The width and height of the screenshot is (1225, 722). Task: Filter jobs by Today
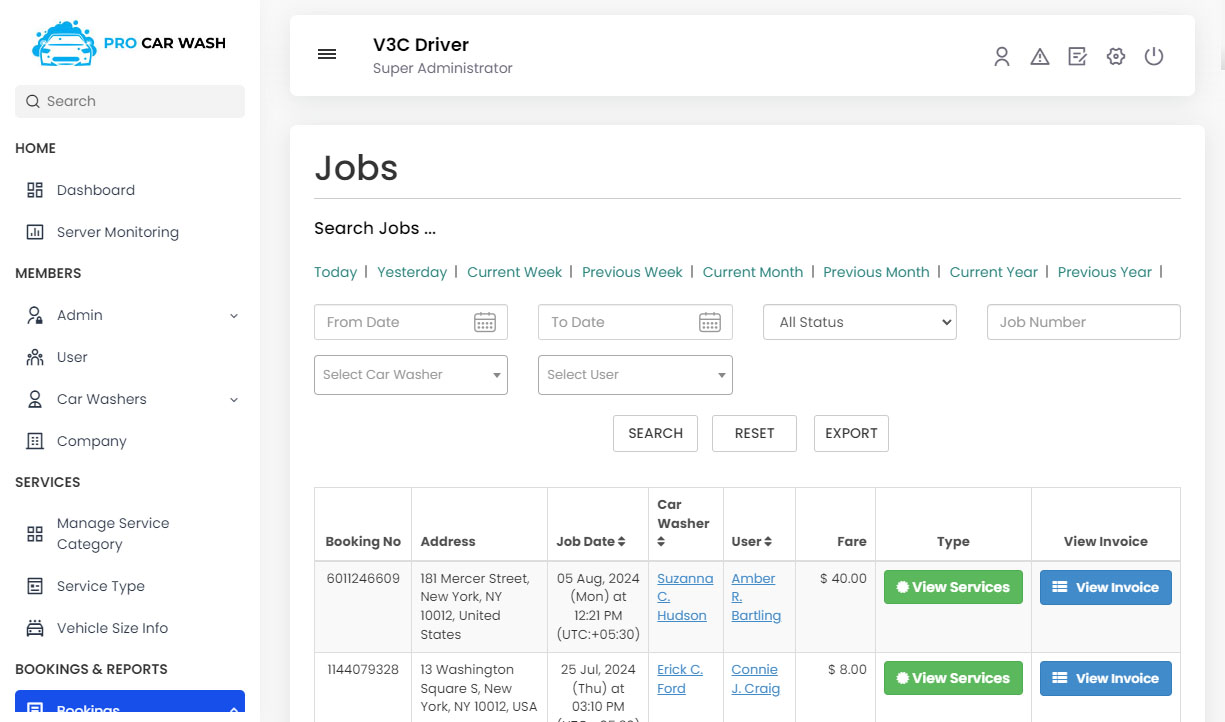point(335,272)
